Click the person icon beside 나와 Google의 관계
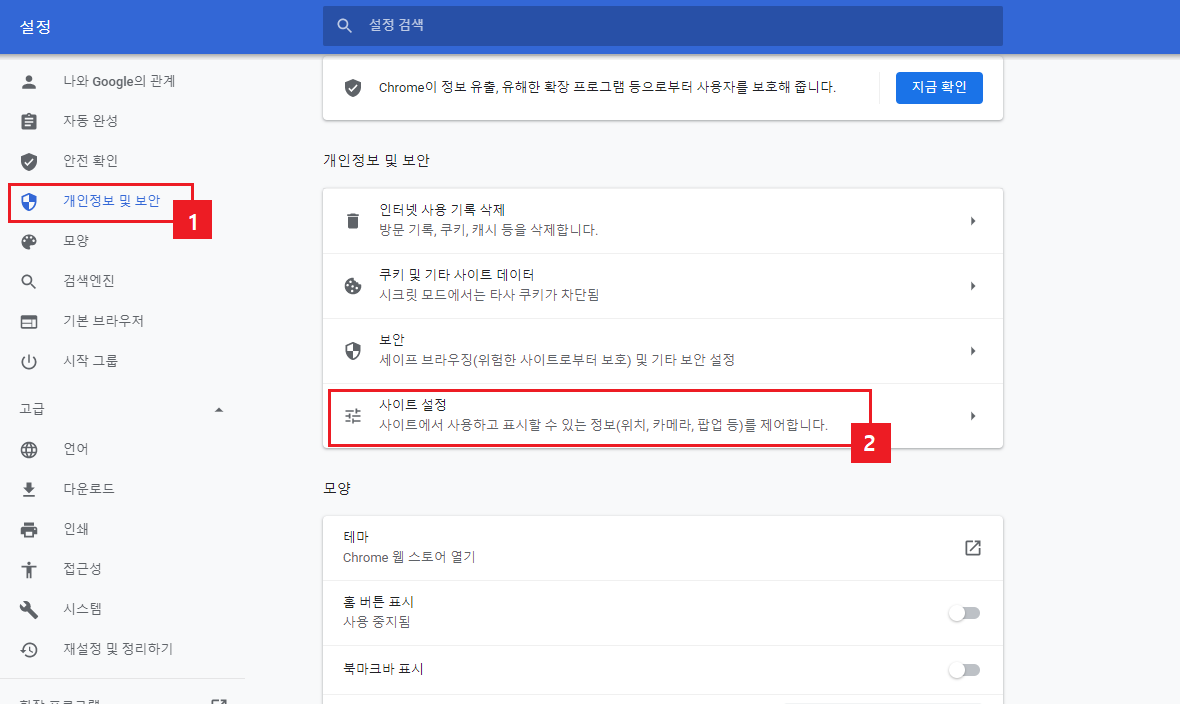 (x=29, y=82)
